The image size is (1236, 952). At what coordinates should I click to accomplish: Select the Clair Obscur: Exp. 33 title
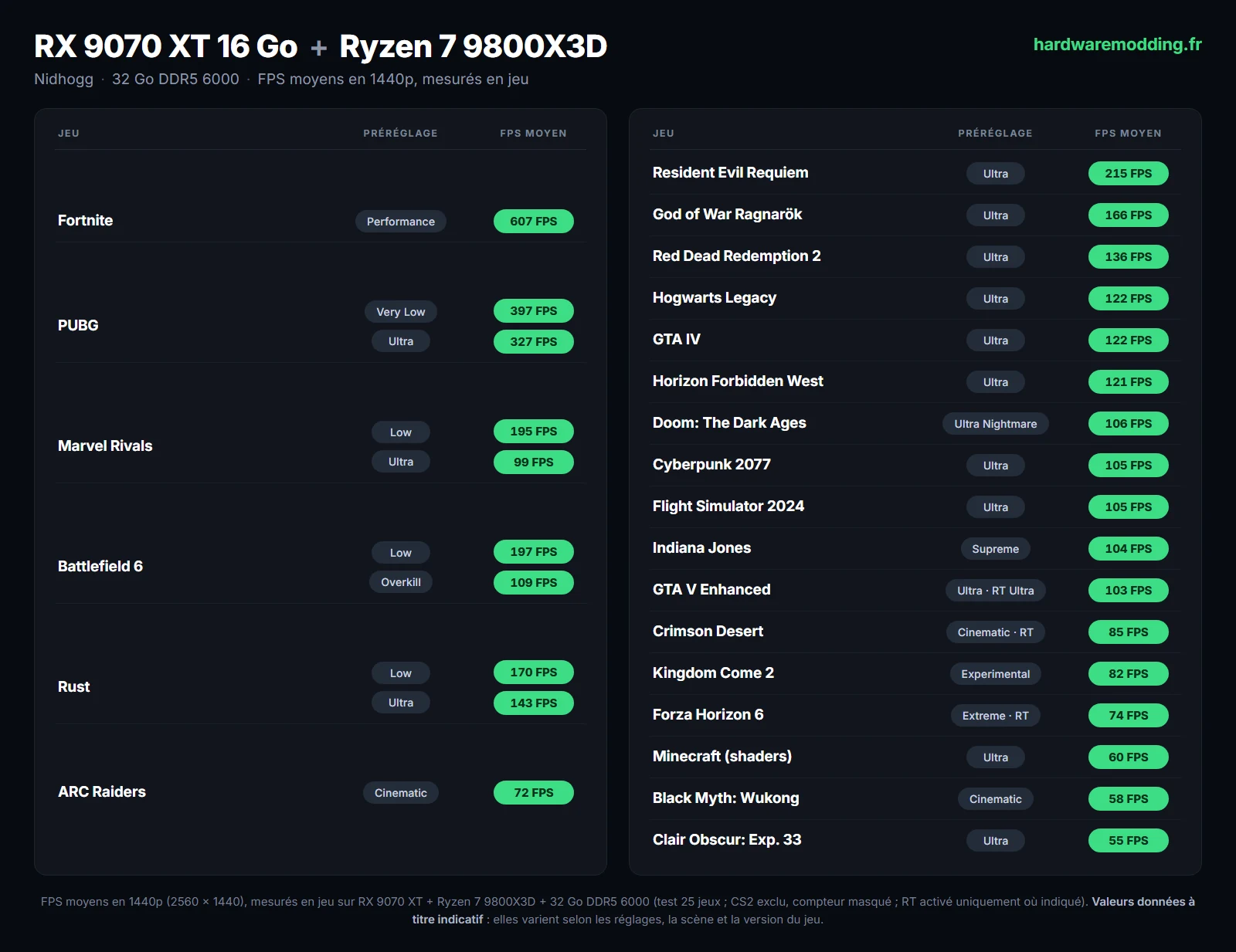coord(727,840)
